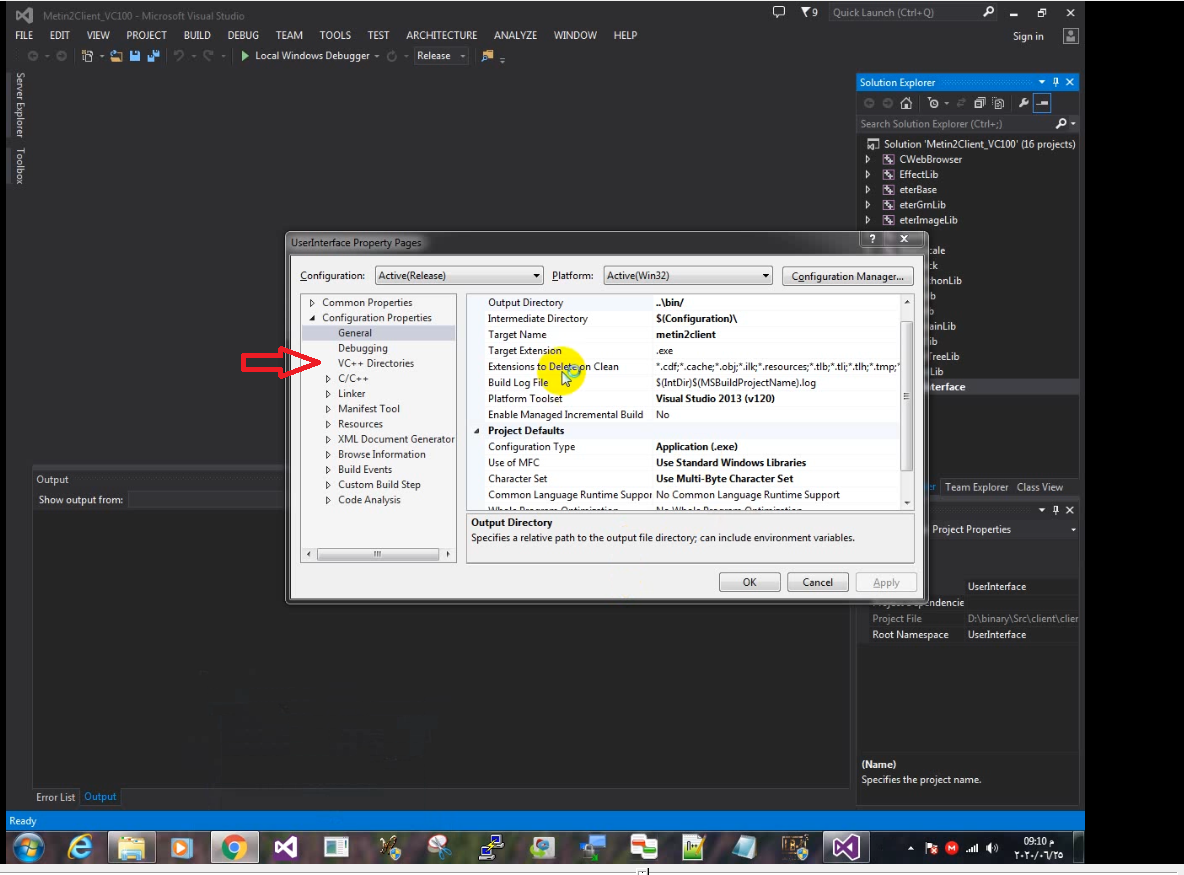Click Solution Explorer search magnifier icon
This screenshot has height=875, width=1184.
[1061, 124]
